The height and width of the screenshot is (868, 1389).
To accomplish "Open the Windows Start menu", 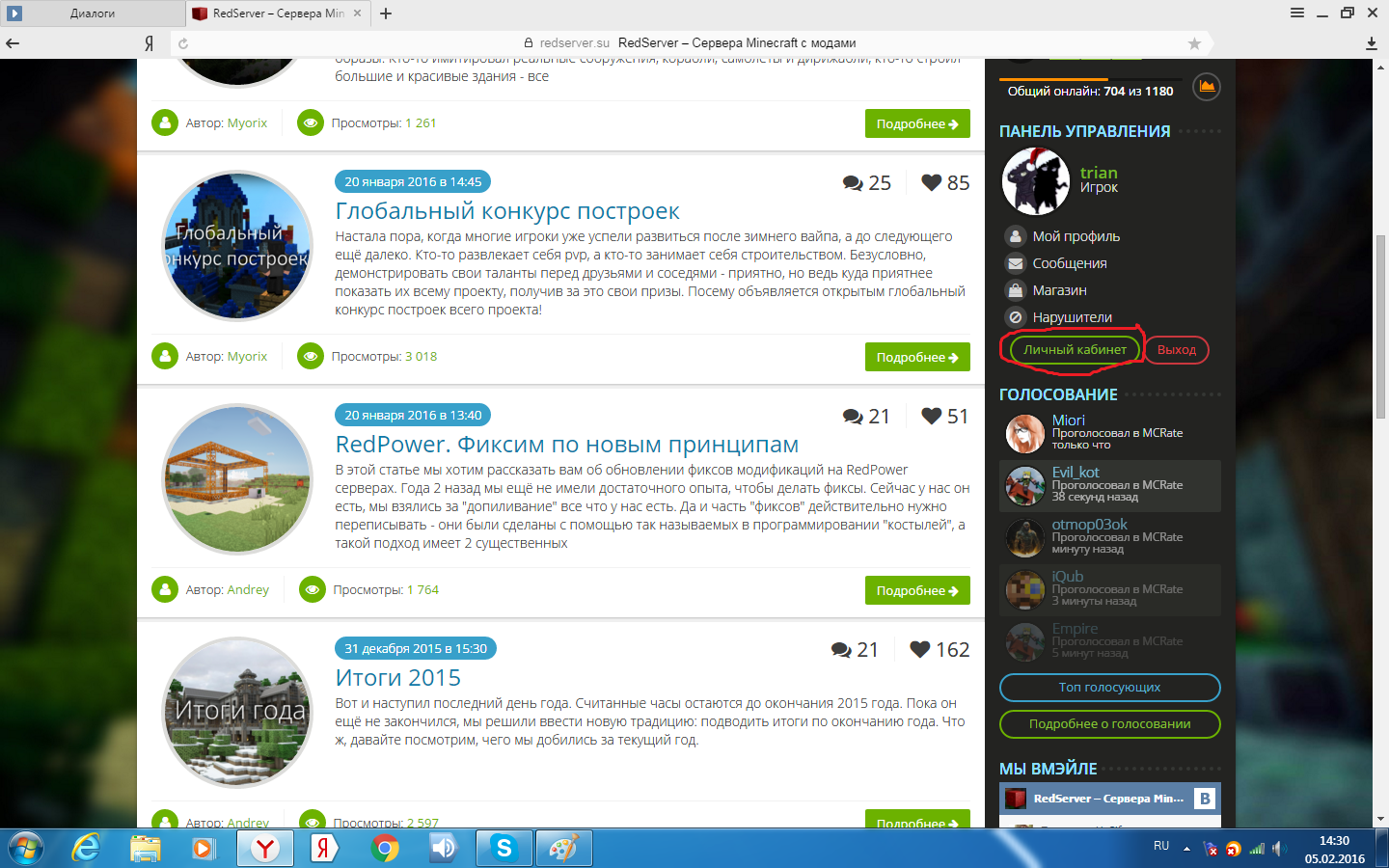I will [25, 849].
